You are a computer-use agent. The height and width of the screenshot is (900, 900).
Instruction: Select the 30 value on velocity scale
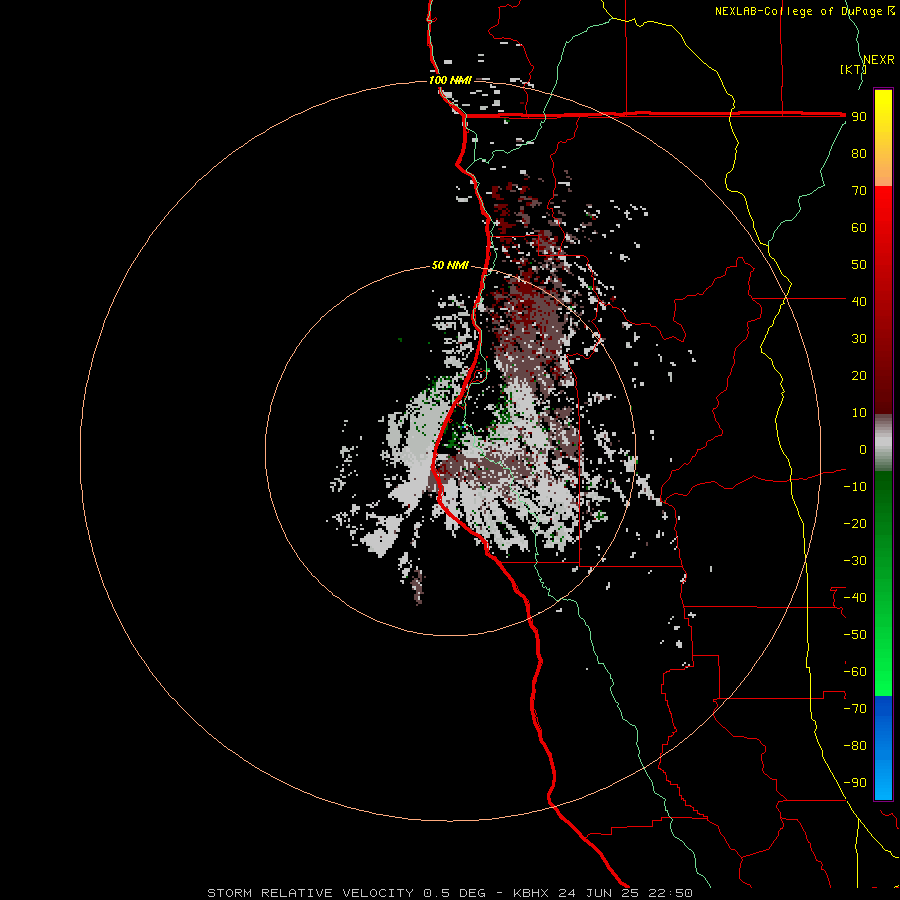tap(859, 339)
